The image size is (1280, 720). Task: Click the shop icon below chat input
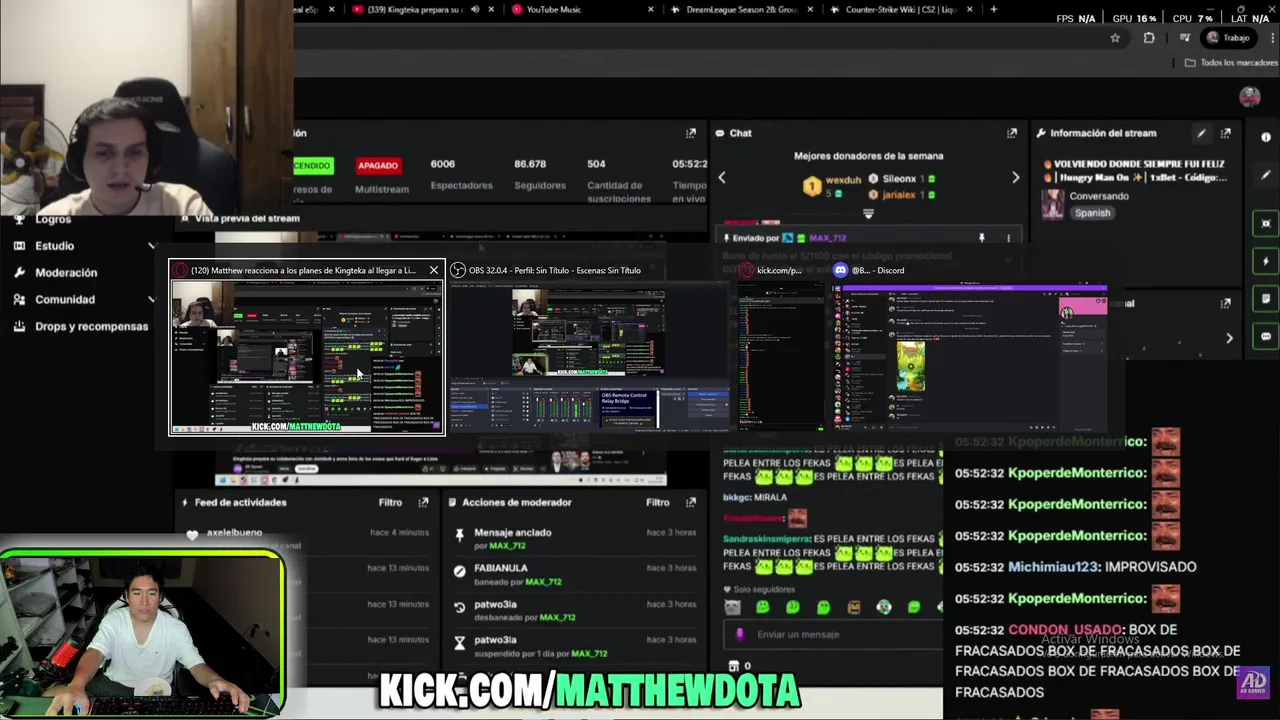click(x=734, y=666)
